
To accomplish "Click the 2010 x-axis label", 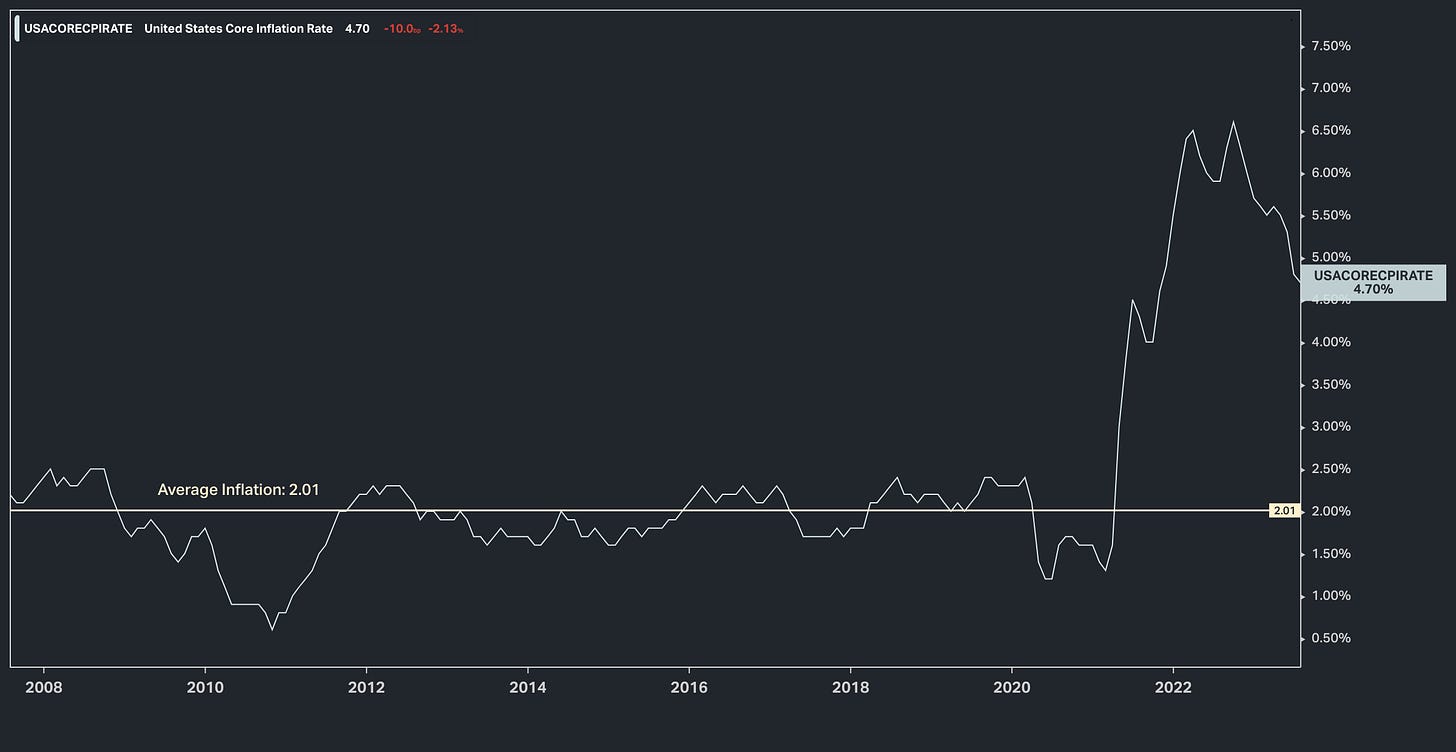I will point(204,689).
